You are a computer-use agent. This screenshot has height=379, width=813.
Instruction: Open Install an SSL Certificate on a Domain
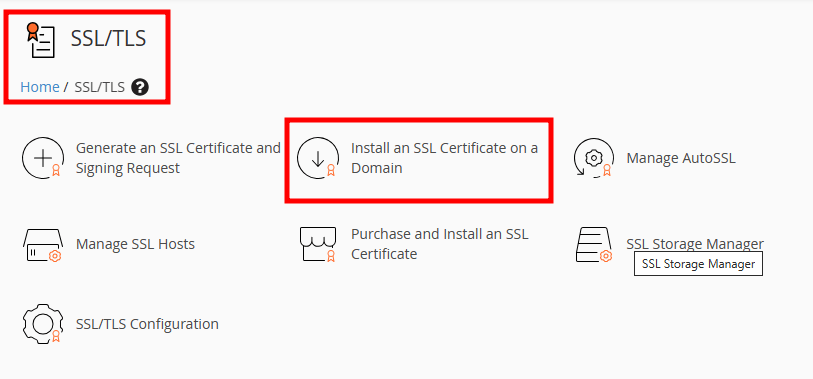point(444,158)
